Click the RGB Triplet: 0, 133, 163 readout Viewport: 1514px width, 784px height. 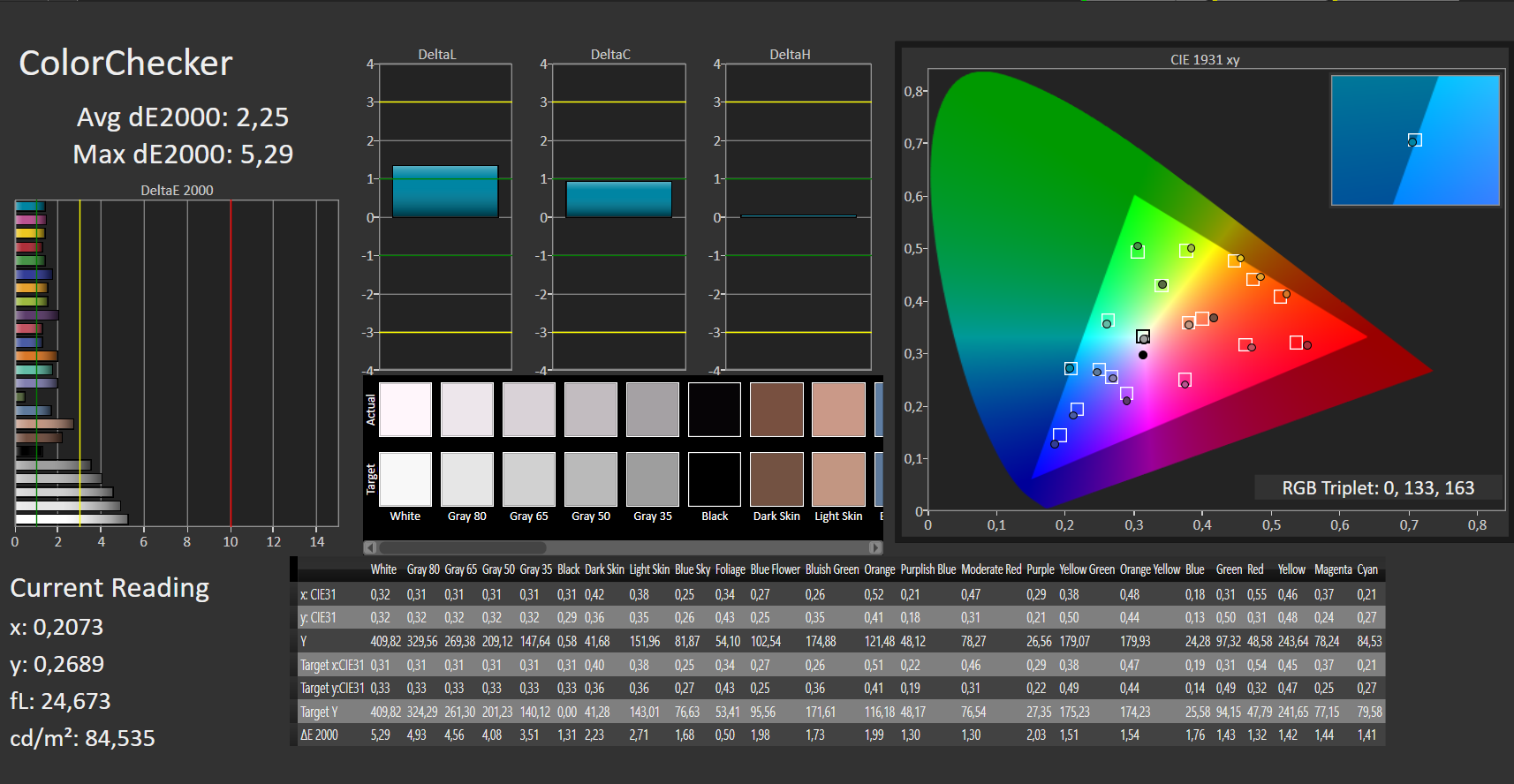point(1378,487)
